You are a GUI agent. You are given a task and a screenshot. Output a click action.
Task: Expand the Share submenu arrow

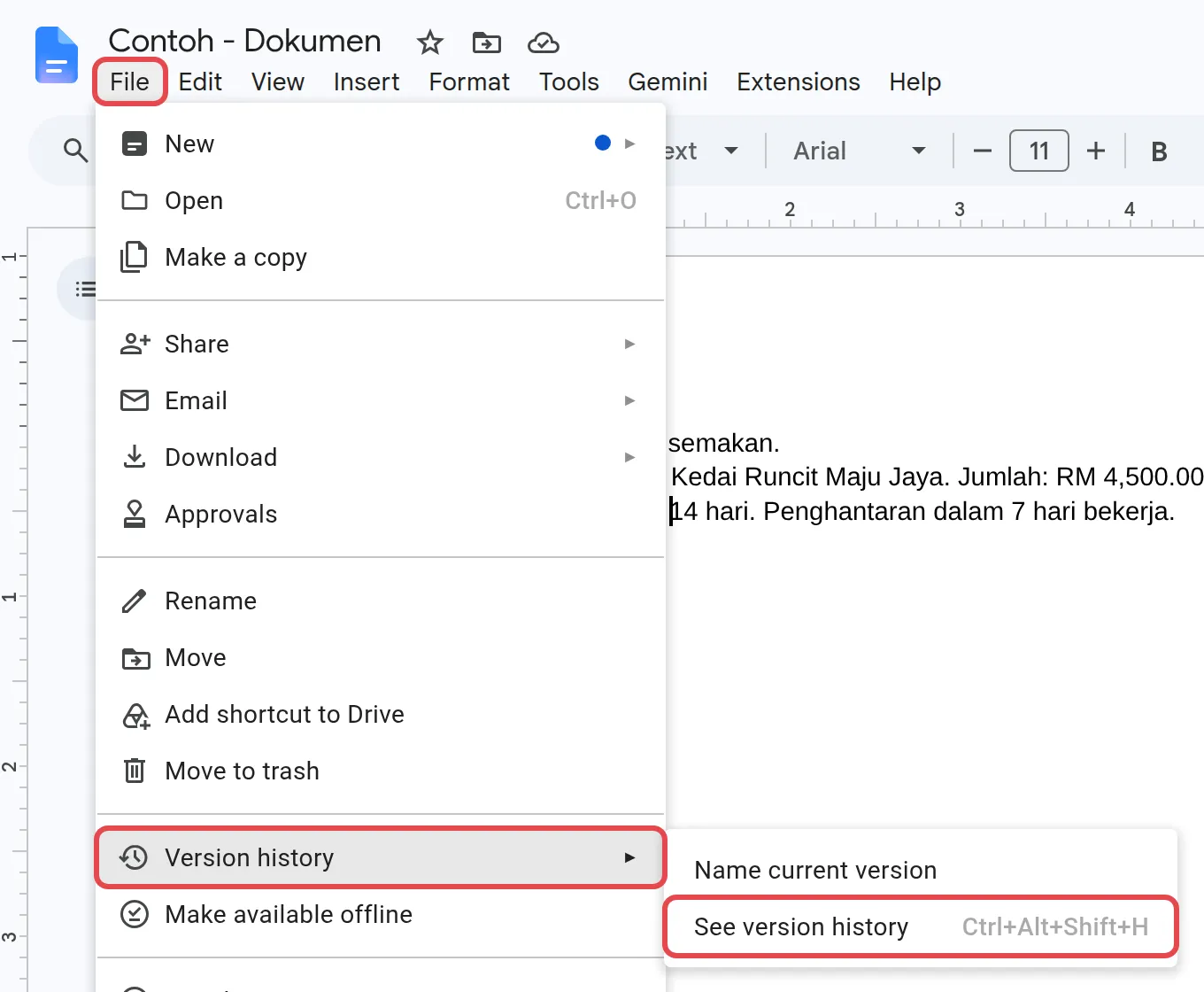point(629,344)
